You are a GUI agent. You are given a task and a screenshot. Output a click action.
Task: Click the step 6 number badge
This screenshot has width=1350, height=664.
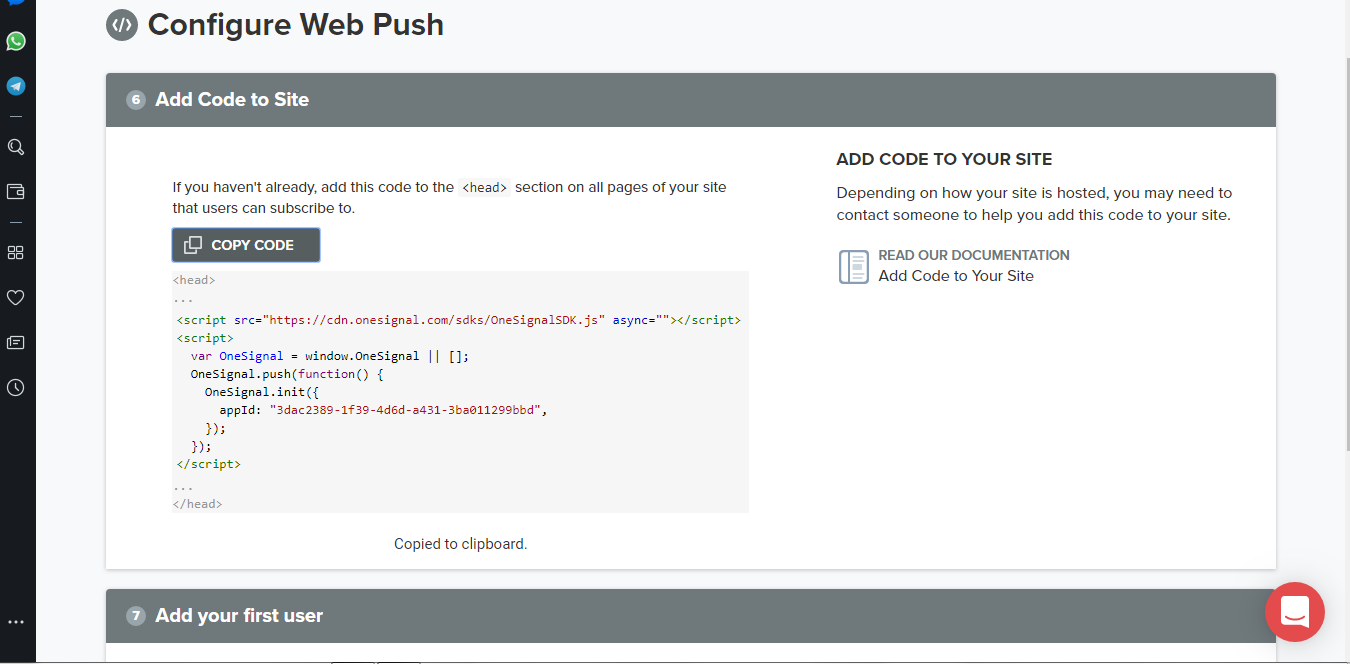[136, 100]
